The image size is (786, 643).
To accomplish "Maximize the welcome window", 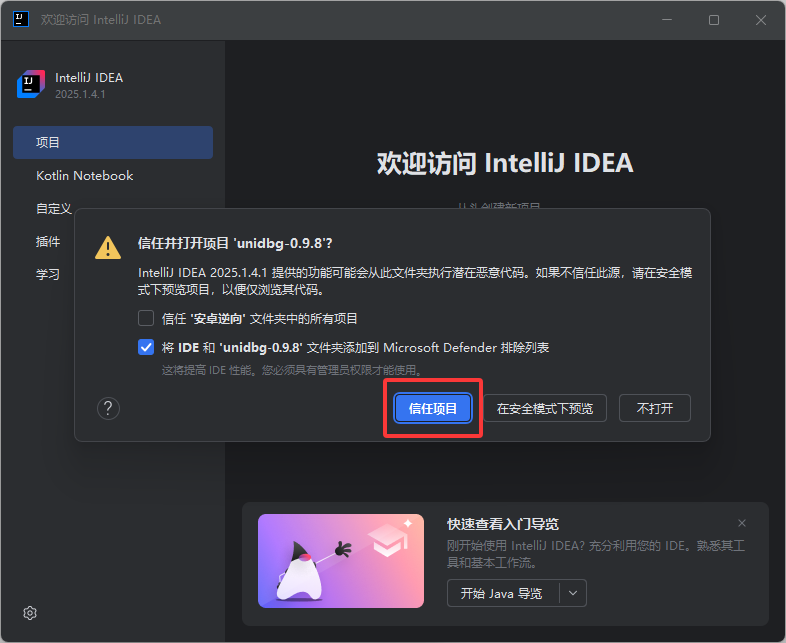I will click(714, 20).
